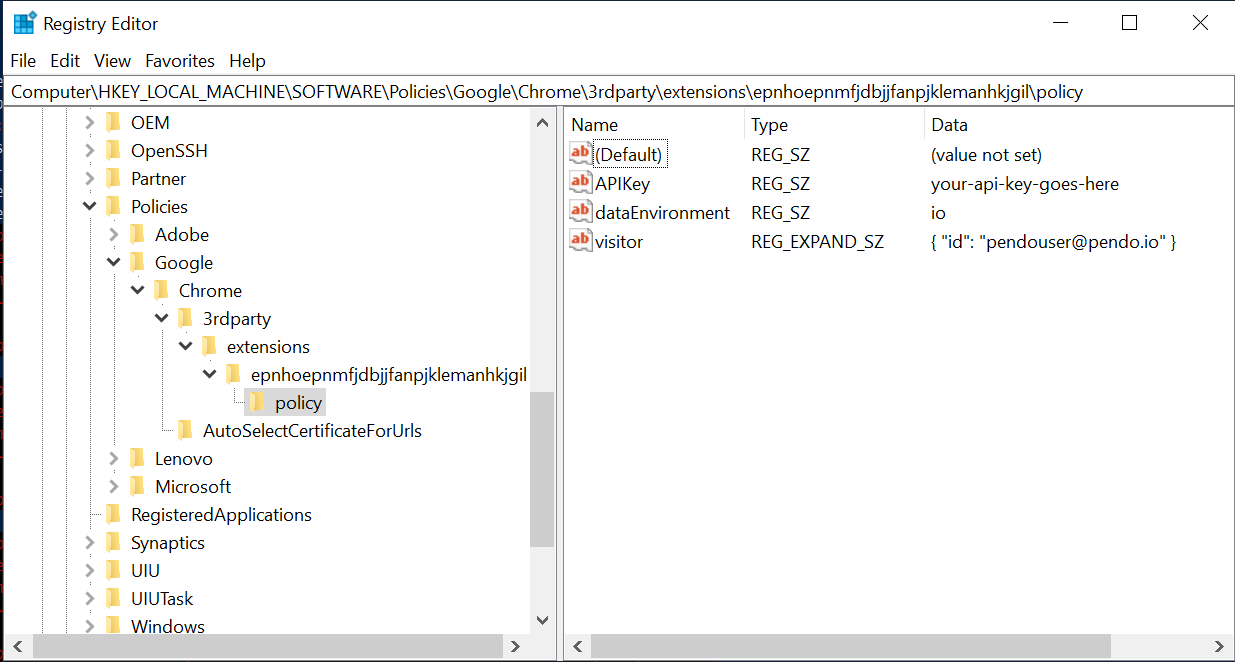Select the OpenSSH key in tree

(169, 151)
